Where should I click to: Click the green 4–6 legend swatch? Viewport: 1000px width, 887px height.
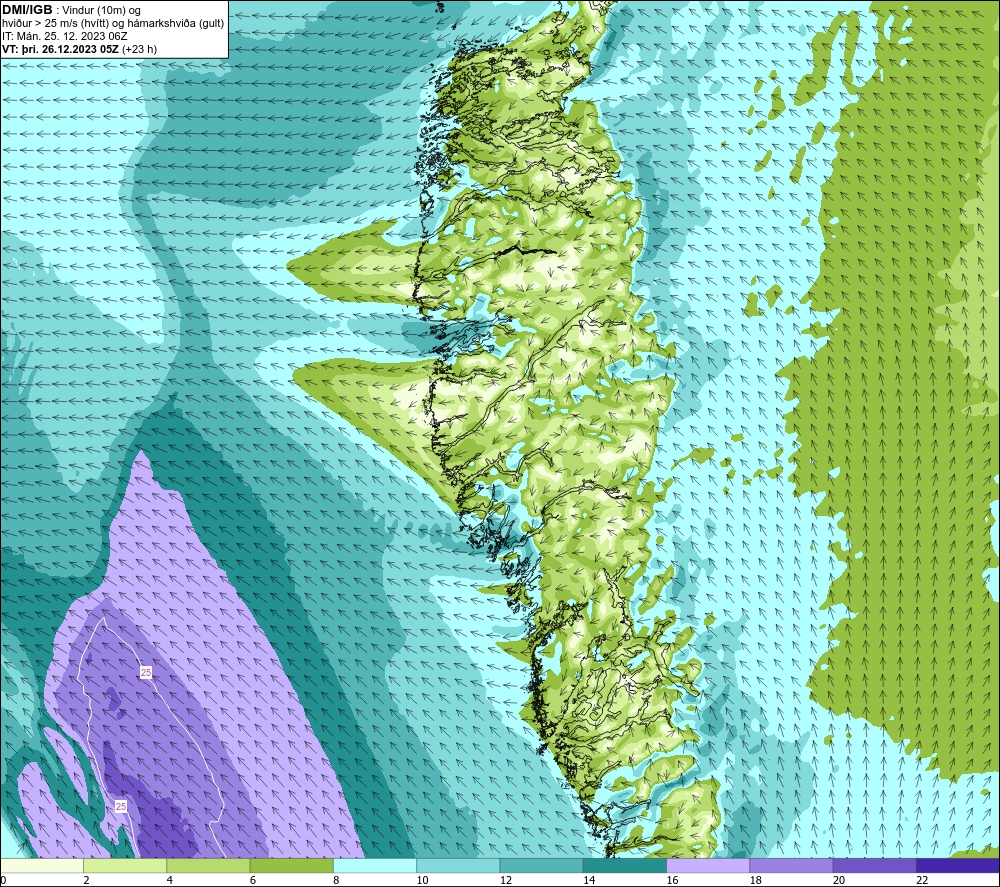[x=208, y=866]
